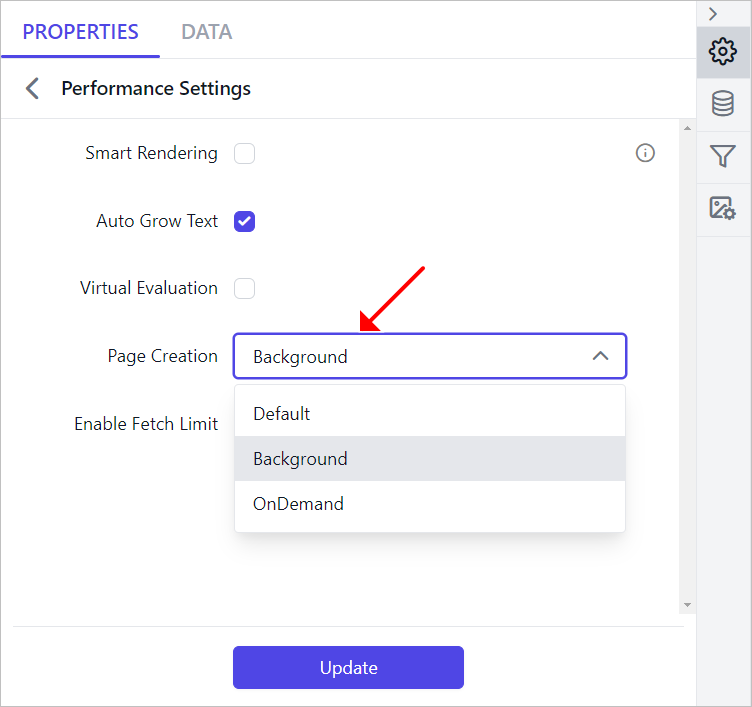
Task: Show info for Smart Rendering
Action: pos(645,153)
